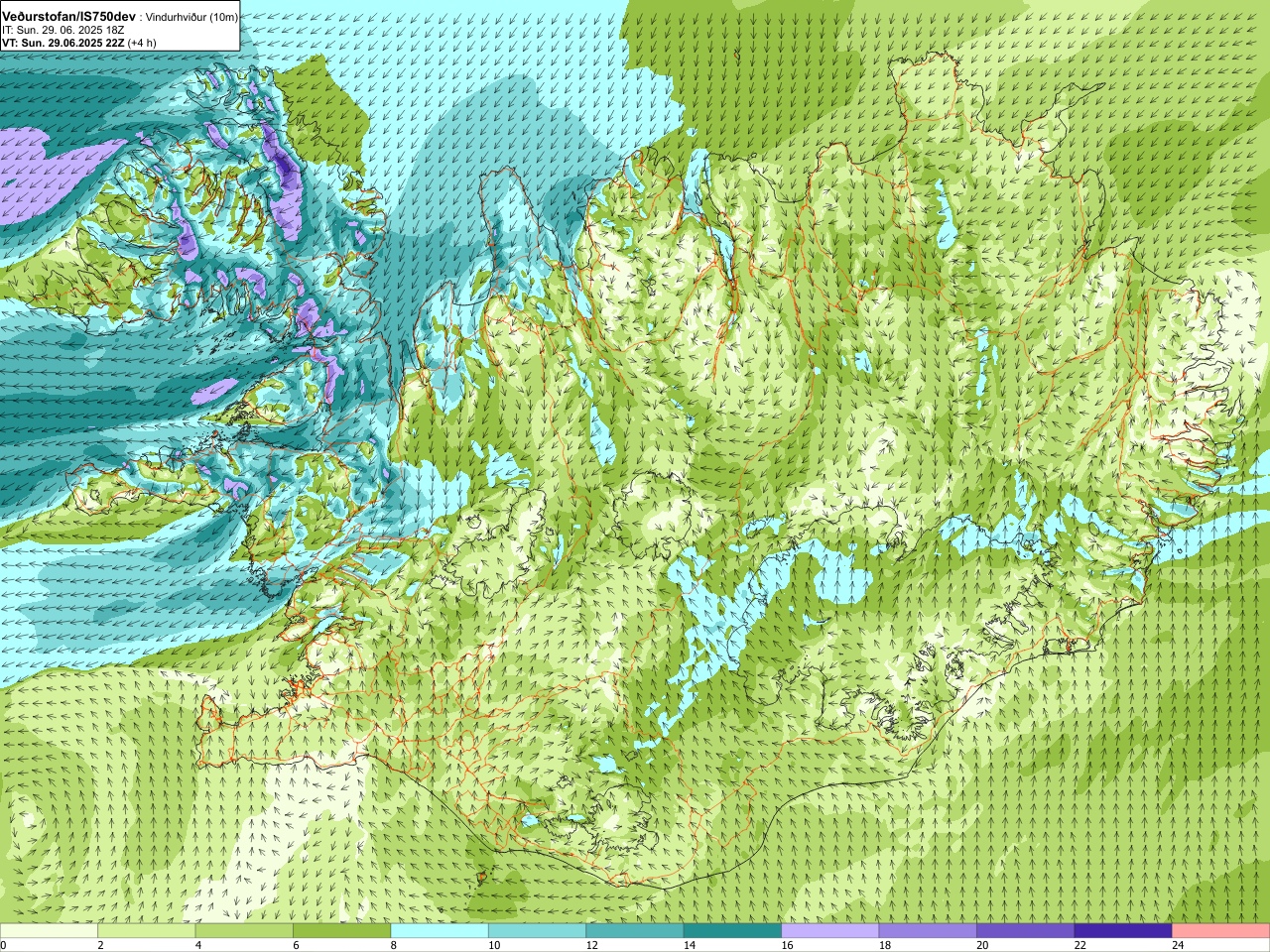This screenshot has height=952, width=1270.
Task: Click legend scale label '4'
Action: tap(197, 945)
